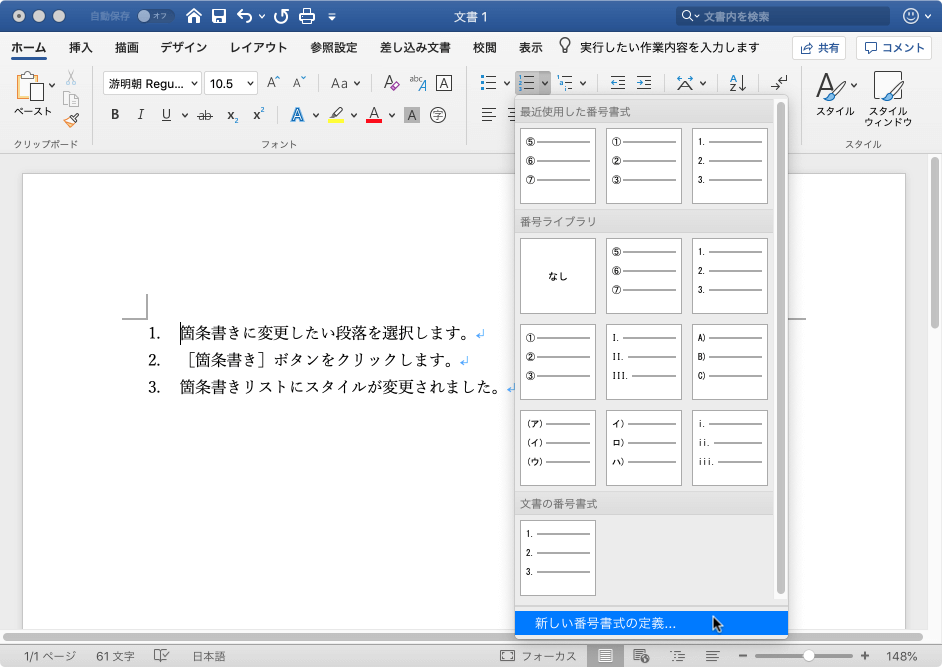The height and width of the screenshot is (667, 942).
Task: Expand multilevel list dropdown
Action: point(583,84)
